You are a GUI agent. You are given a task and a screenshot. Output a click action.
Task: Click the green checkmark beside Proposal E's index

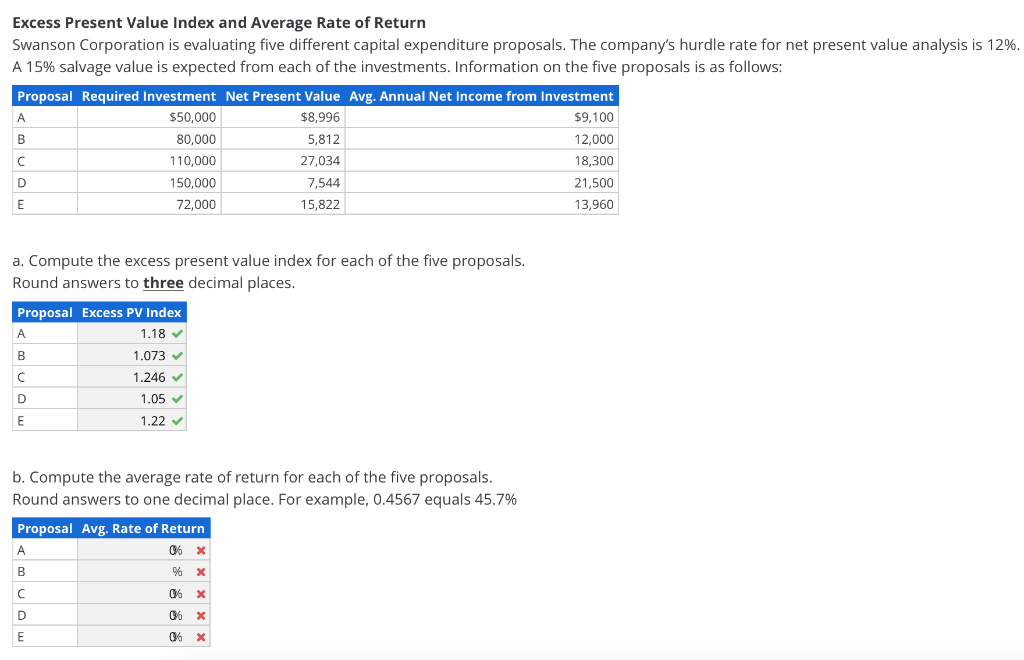pos(176,420)
